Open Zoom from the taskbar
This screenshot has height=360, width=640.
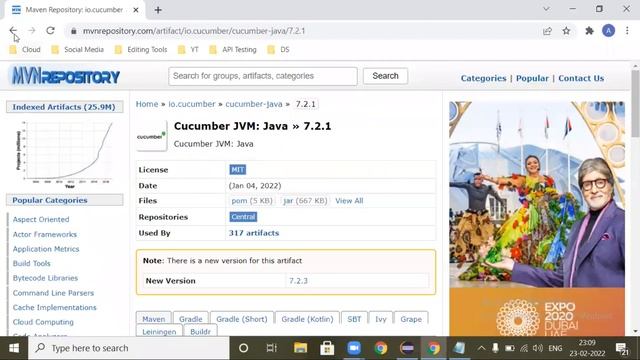tap(354, 348)
